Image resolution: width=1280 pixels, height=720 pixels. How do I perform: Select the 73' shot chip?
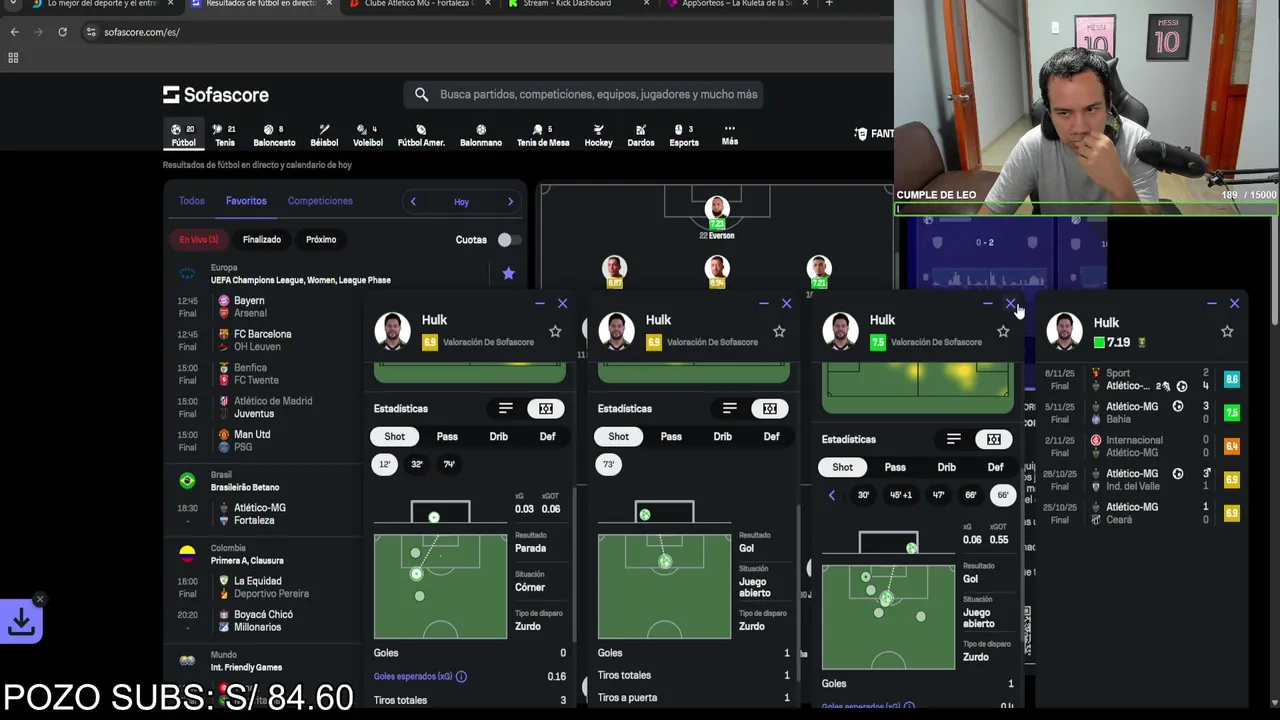(608, 464)
